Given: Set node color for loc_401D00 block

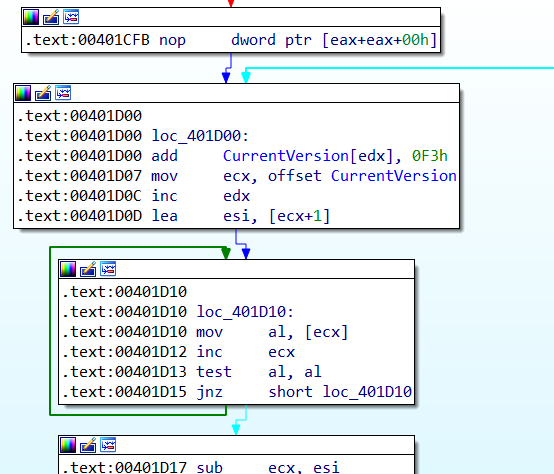Looking at the screenshot, I should [23, 93].
